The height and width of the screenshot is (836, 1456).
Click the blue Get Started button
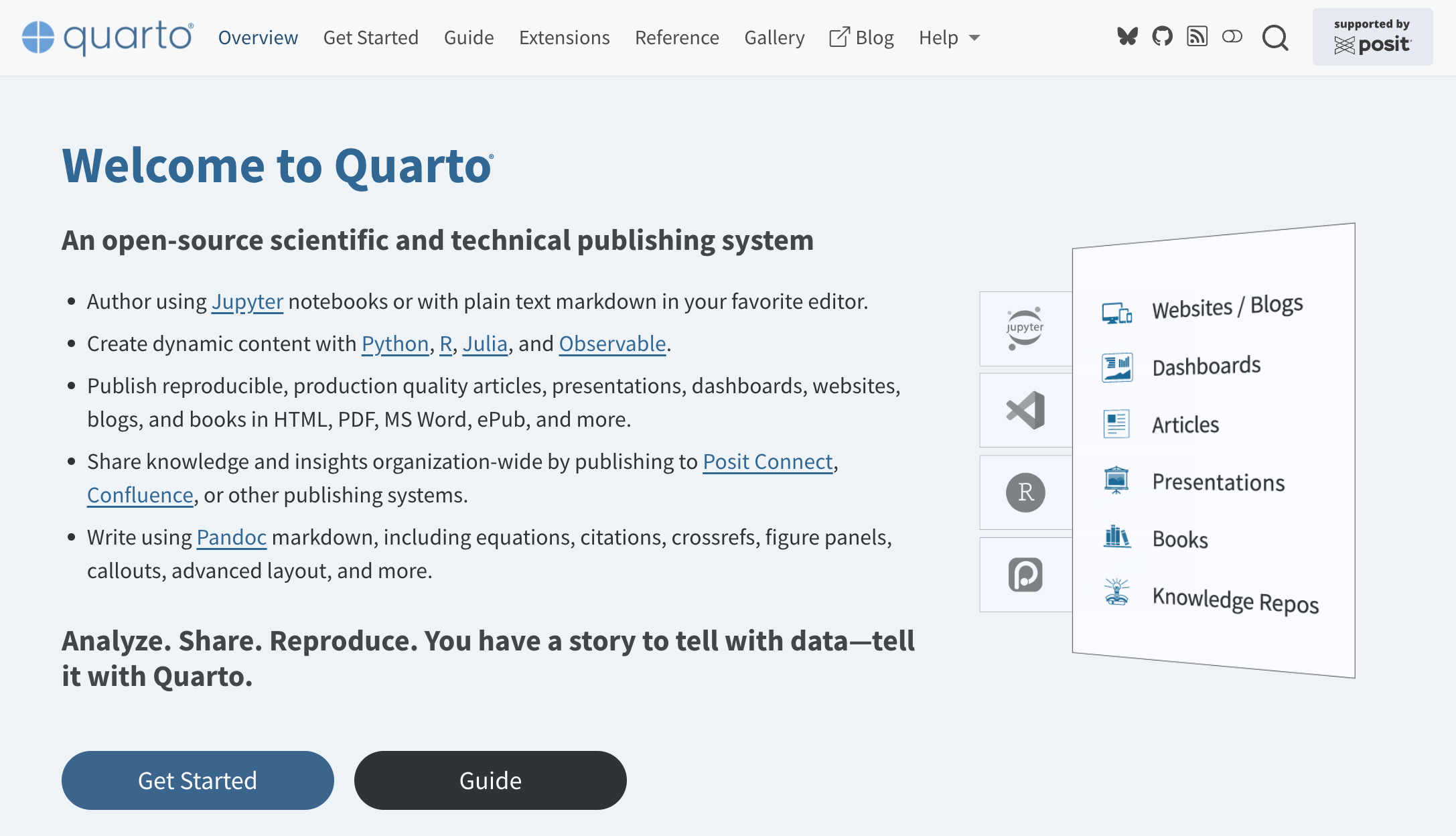click(198, 780)
